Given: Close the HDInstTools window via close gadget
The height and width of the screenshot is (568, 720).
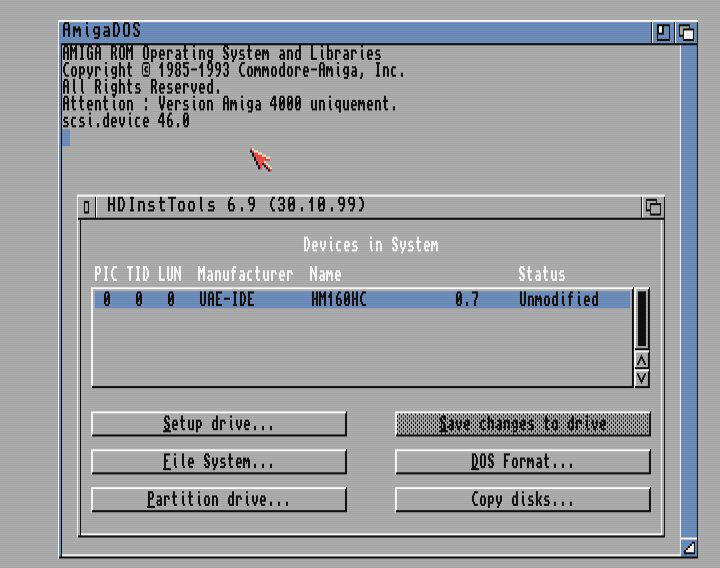Looking at the screenshot, I should [x=87, y=207].
